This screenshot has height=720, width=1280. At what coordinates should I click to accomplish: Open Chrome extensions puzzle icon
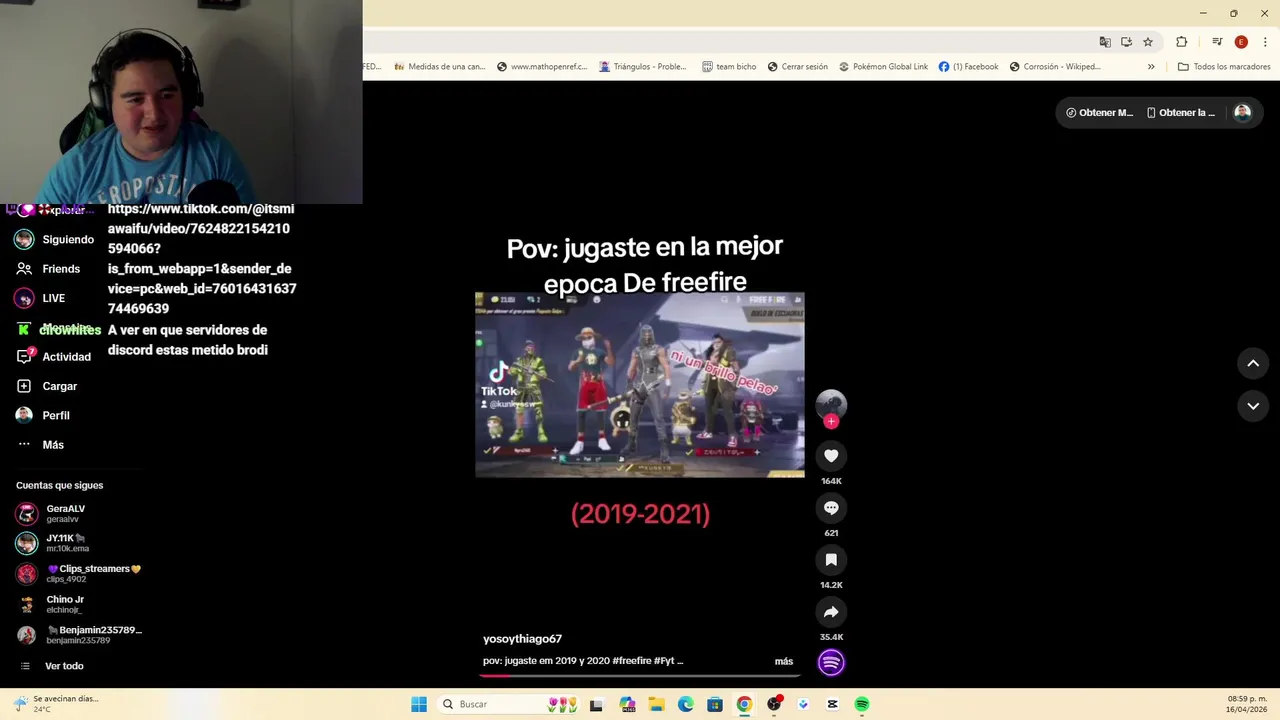pos(1182,42)
